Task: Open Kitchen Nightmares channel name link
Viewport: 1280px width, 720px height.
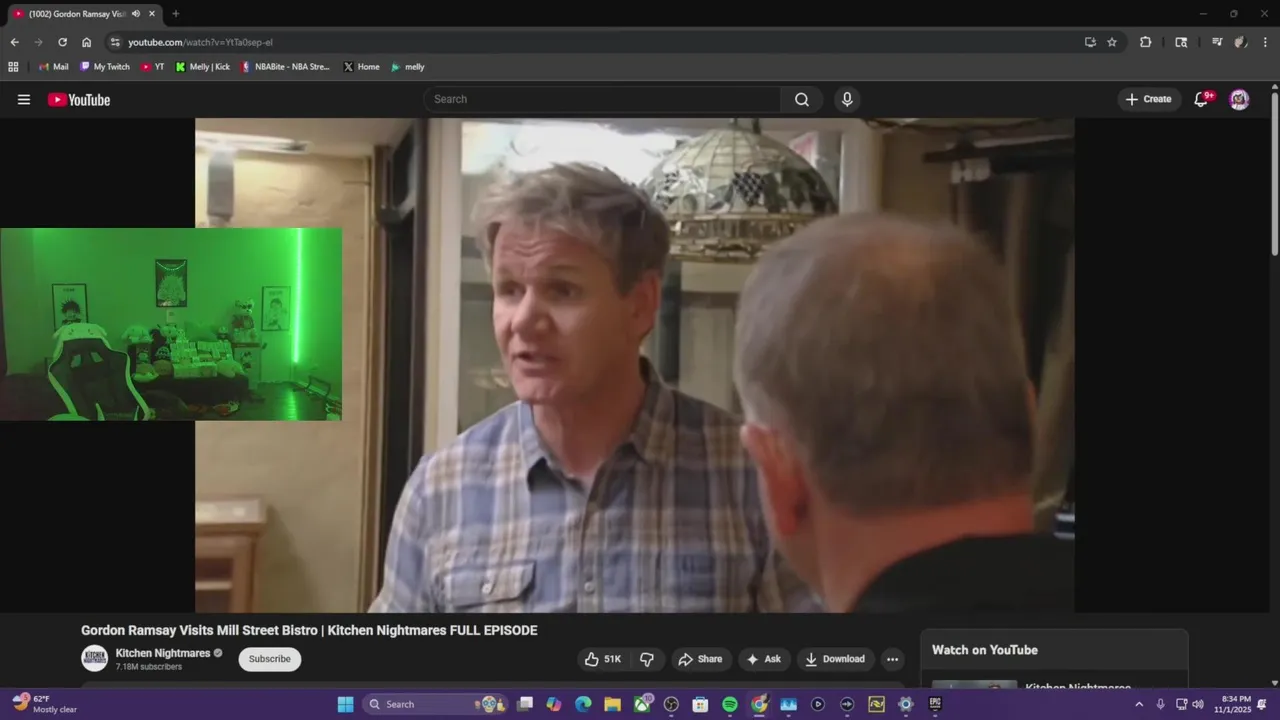Action: (x=163, y=653)
